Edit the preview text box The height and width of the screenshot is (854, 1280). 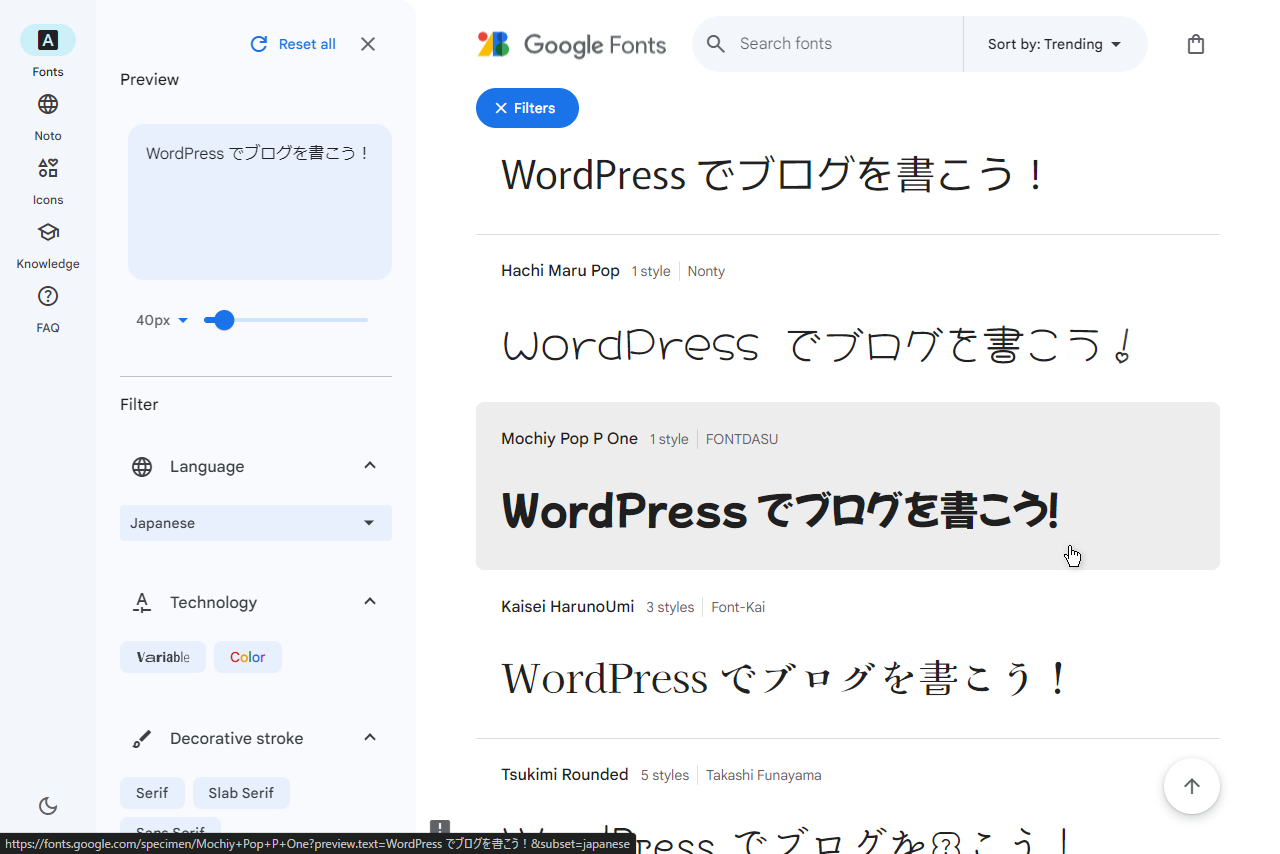(x=260, y=202)
